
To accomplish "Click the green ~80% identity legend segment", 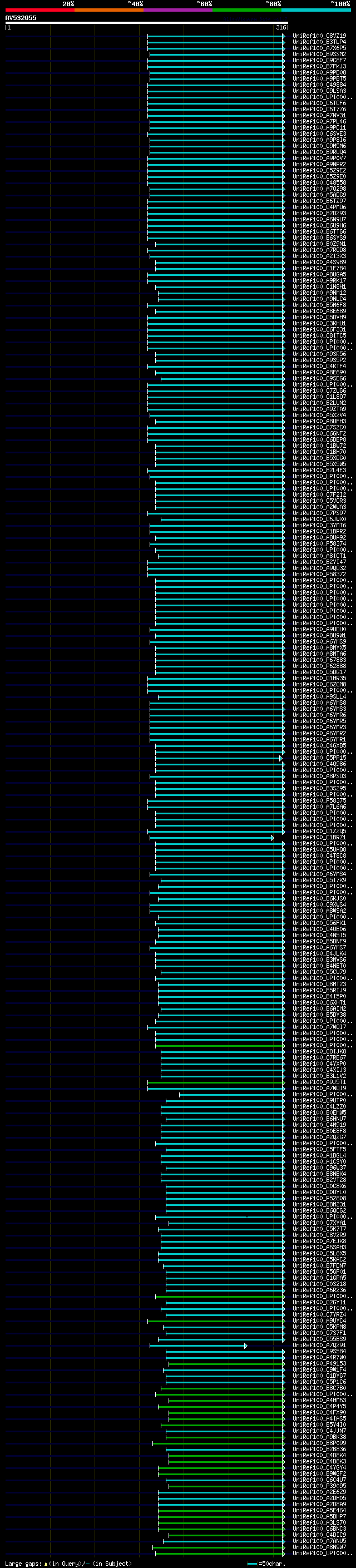I will (247, 10).
